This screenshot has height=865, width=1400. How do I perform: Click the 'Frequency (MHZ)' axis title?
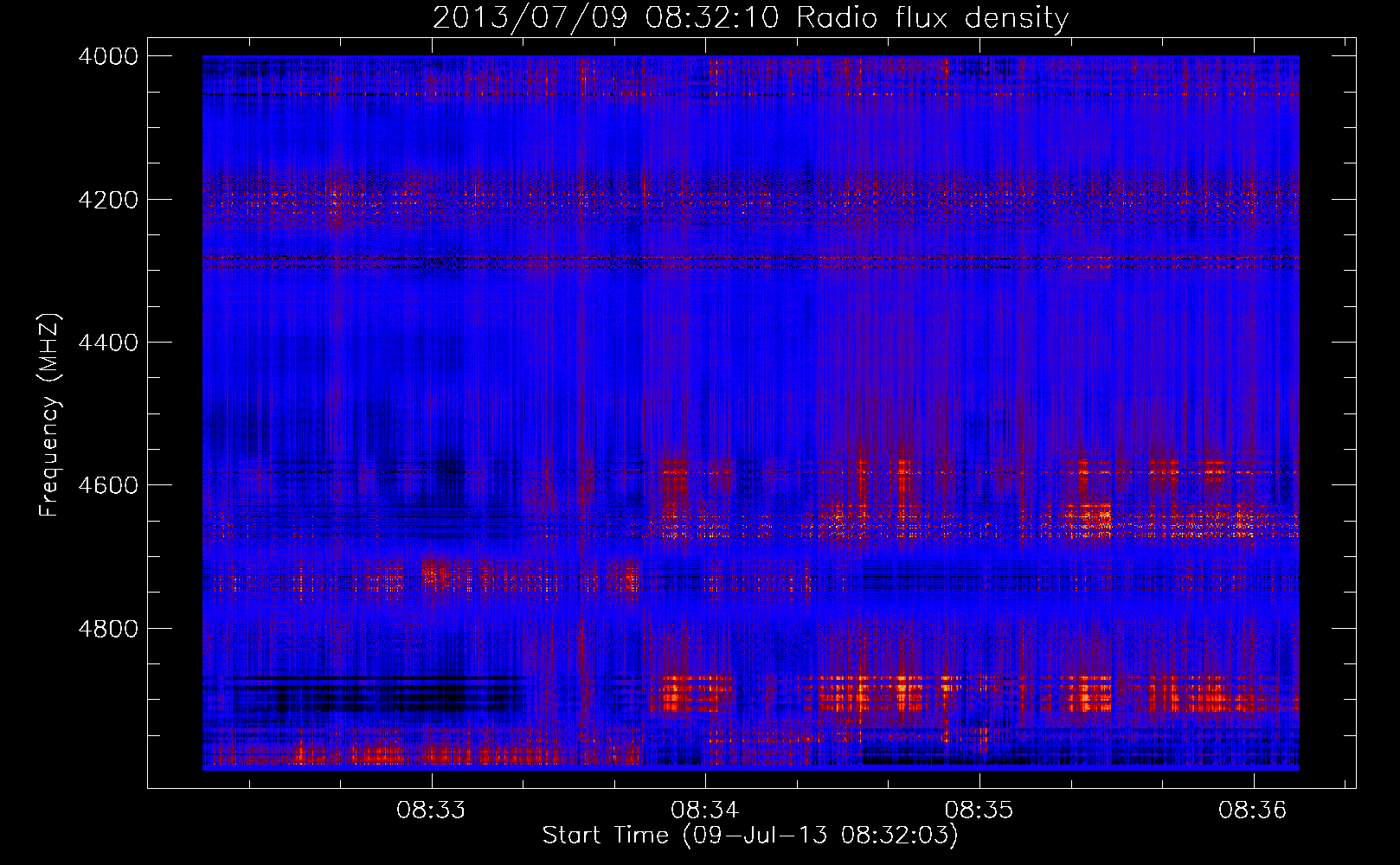pos(50,415)
